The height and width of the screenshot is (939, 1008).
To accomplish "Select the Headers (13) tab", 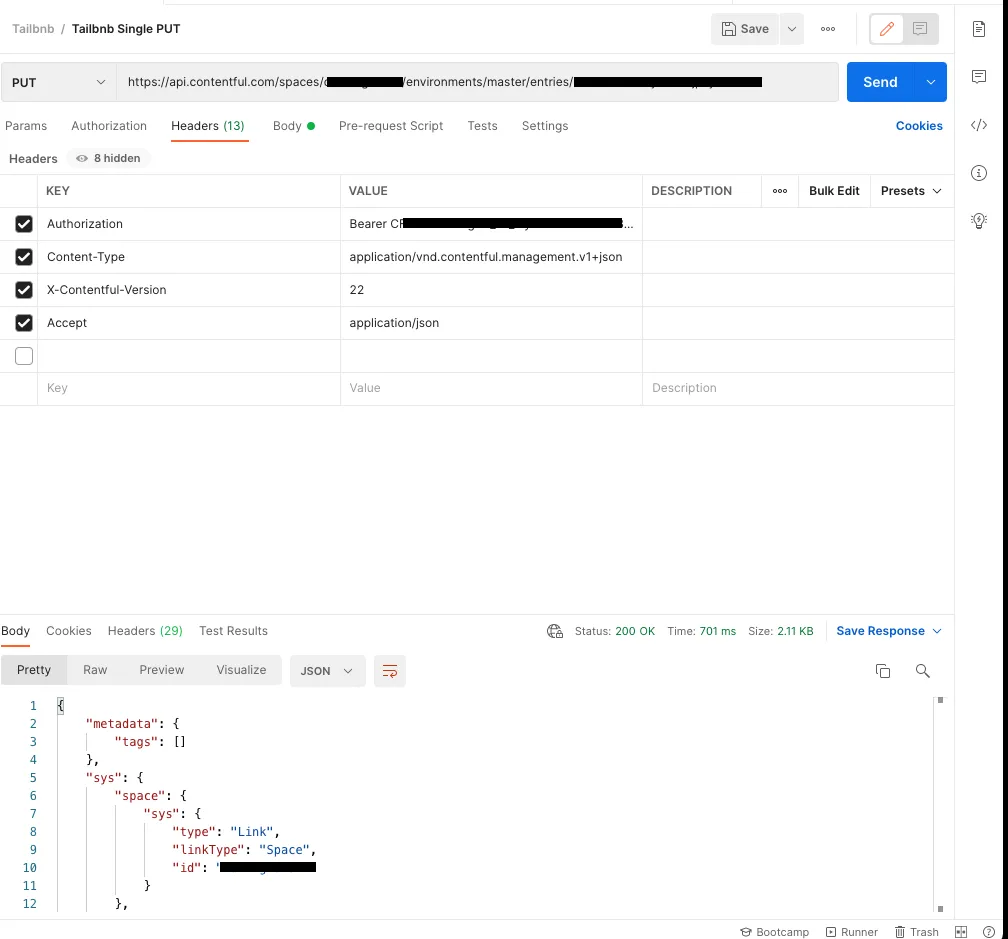I will 208,126.
